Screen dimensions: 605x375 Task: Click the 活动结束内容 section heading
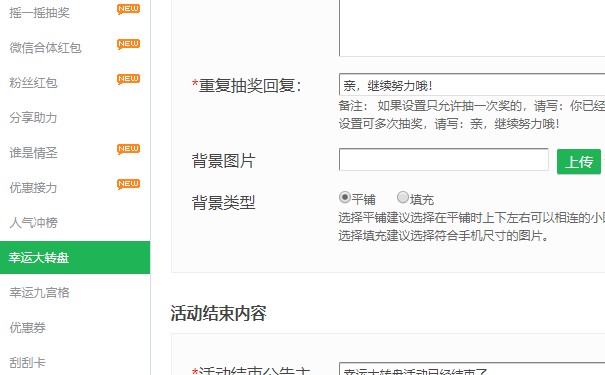pyautogui.click(x=218, y=313)
